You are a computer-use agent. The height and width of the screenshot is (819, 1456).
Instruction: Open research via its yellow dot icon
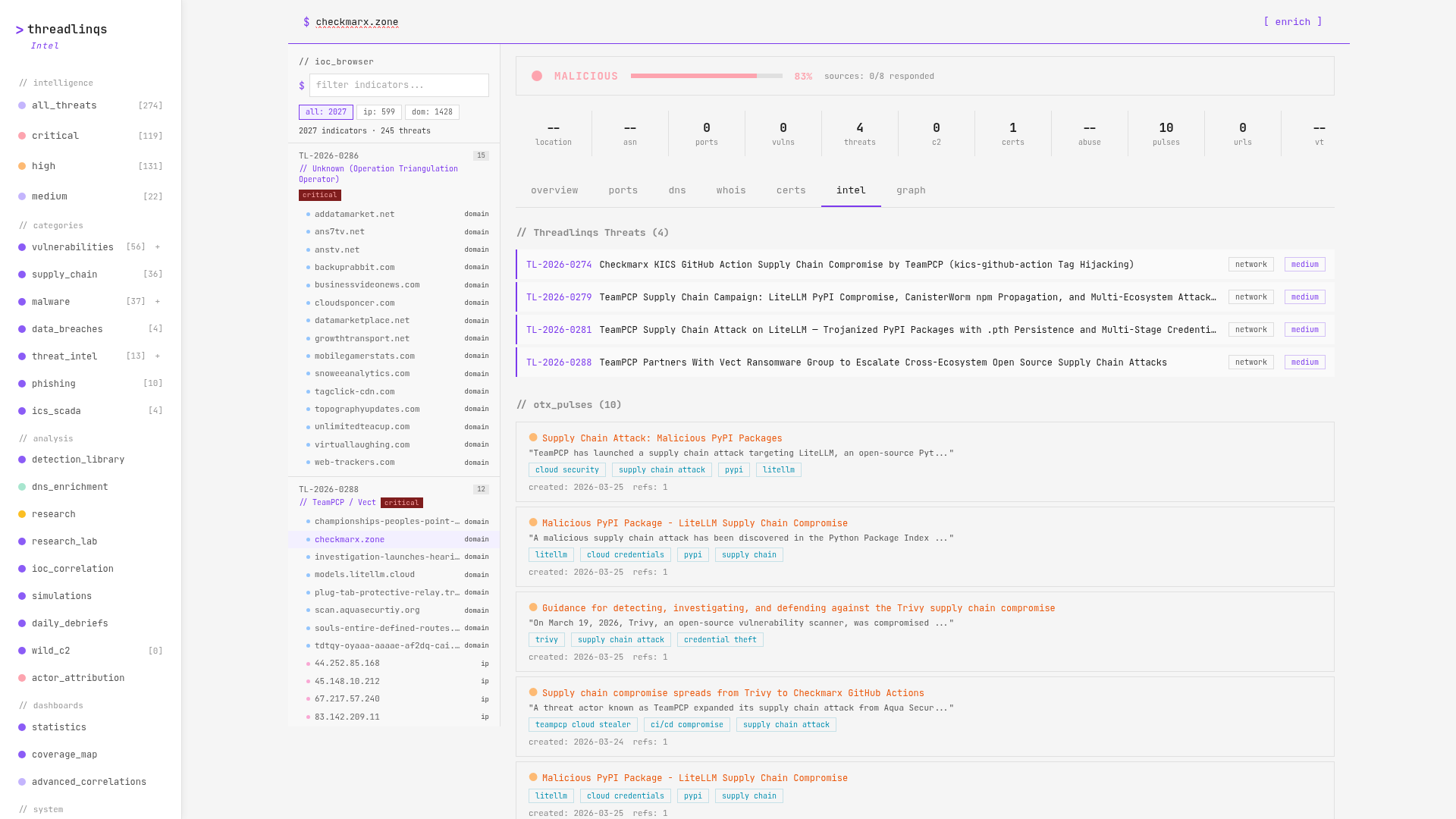tap(22, 514)
